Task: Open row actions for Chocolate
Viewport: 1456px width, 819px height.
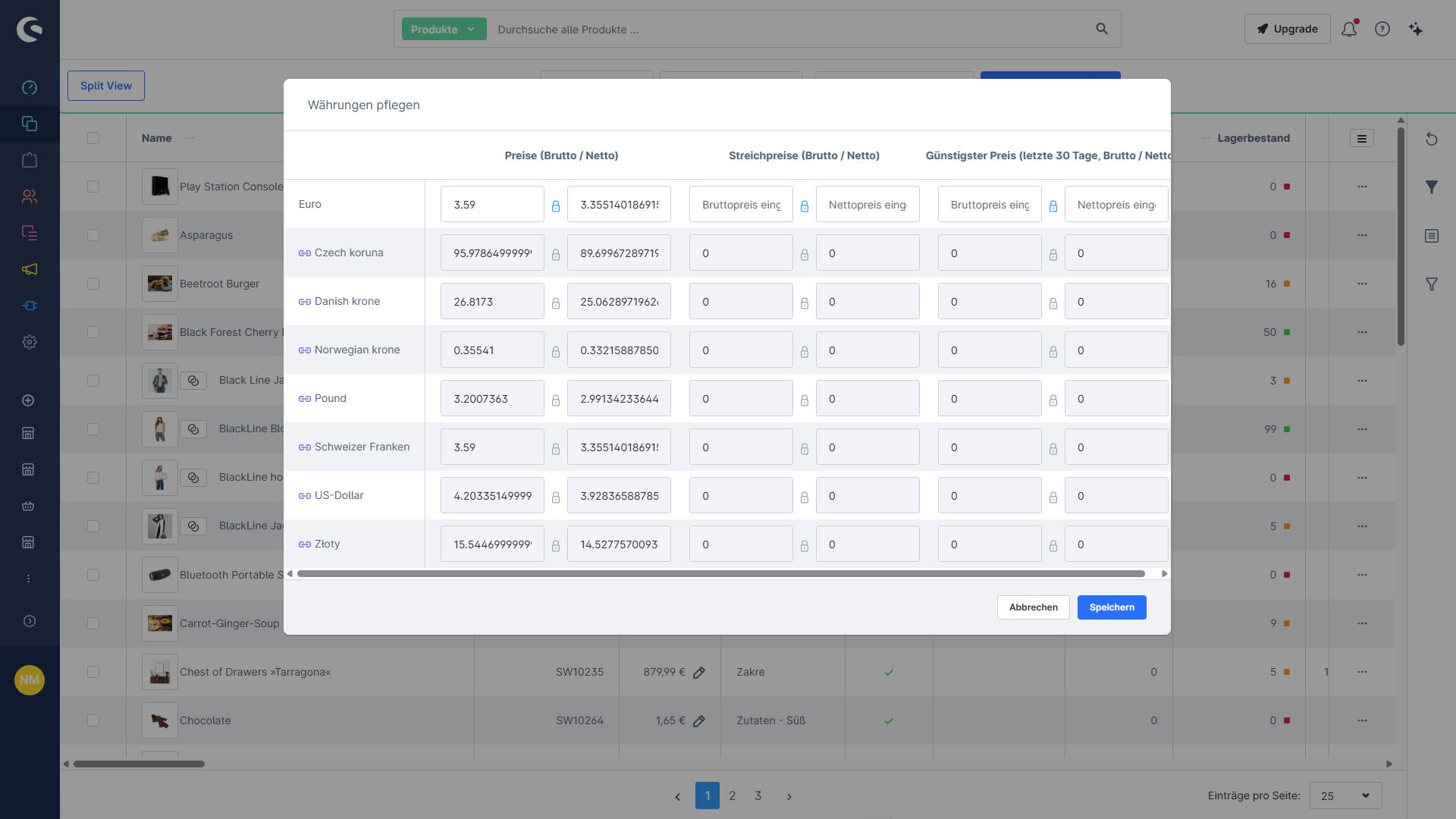Action: (1362, 720)
